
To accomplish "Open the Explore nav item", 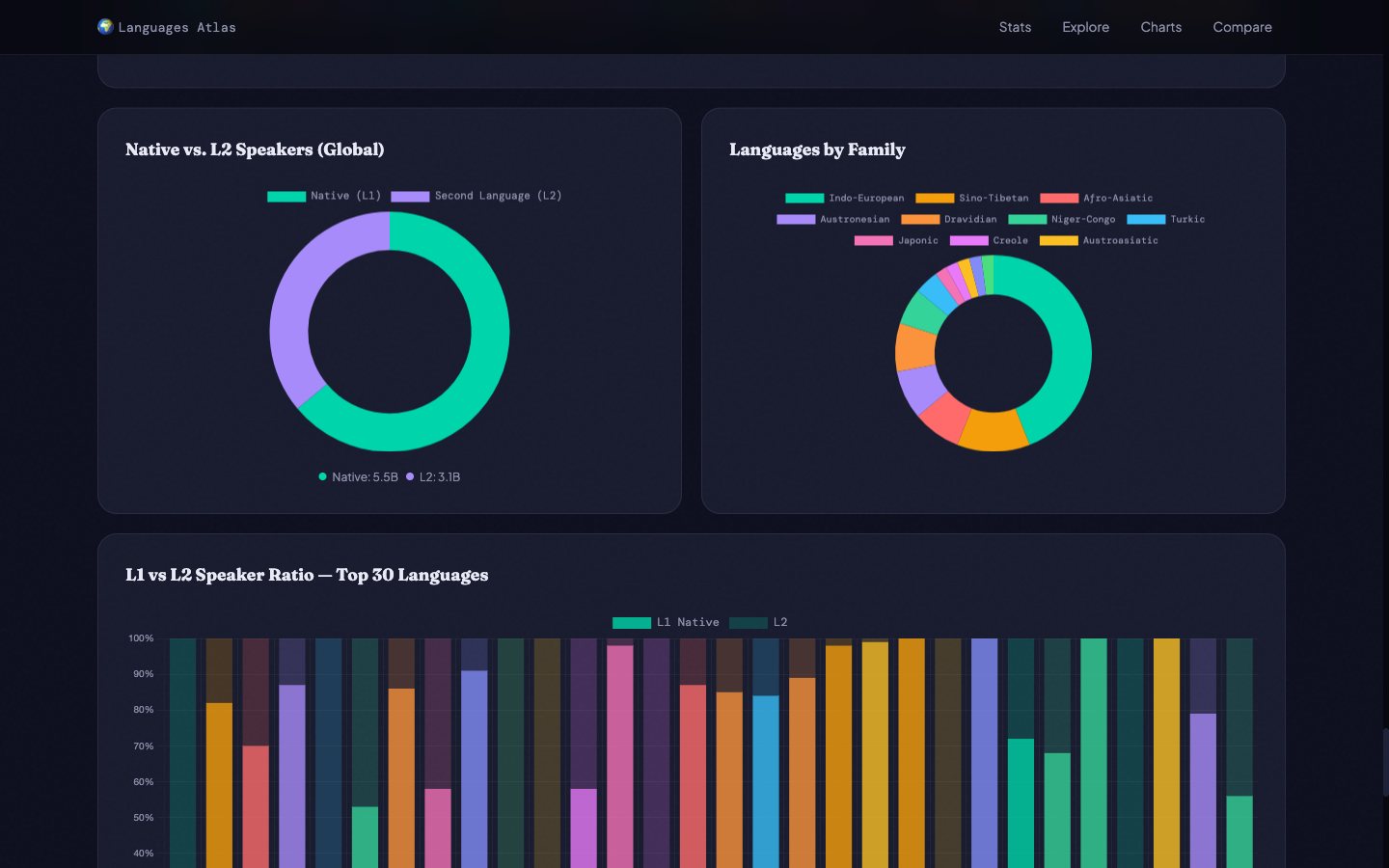I will coord(1085,27).
